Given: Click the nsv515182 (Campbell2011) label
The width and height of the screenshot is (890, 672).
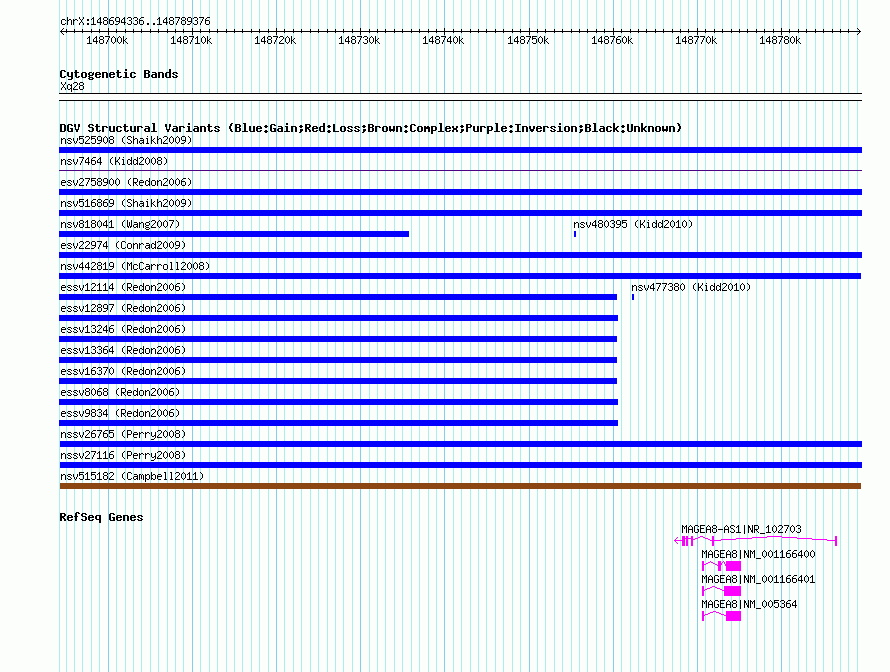Looking at the screenshot, I should pyautogui.click(x=132, y=476).
